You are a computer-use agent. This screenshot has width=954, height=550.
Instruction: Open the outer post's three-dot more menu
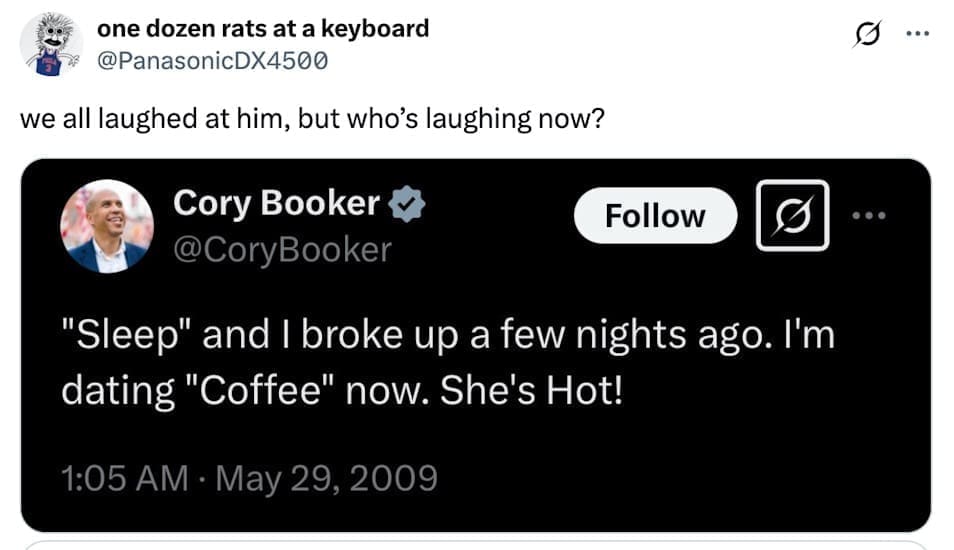[x=916, y=34]
